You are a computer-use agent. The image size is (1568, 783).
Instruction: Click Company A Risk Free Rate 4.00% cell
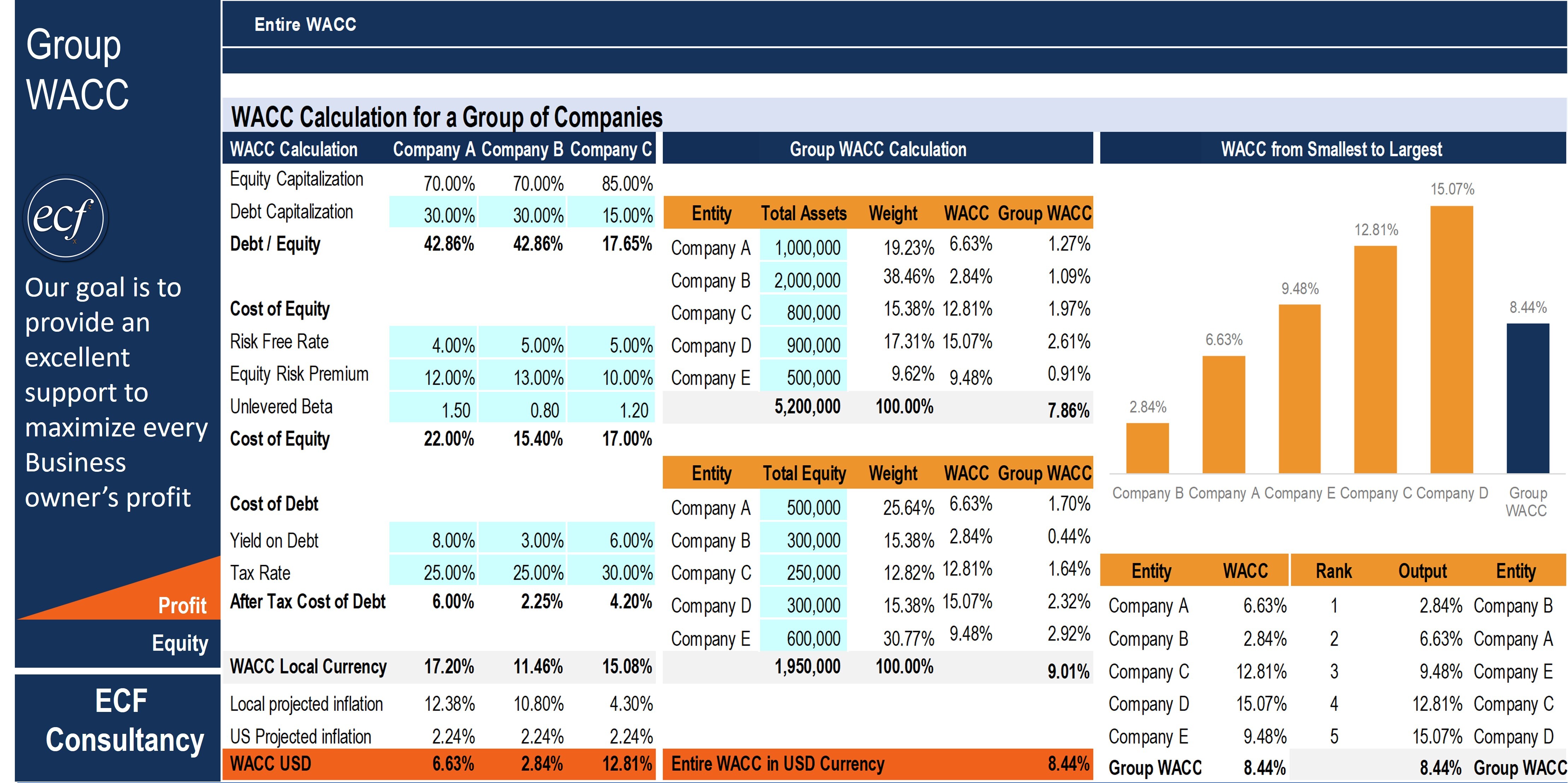coord(433,344)
